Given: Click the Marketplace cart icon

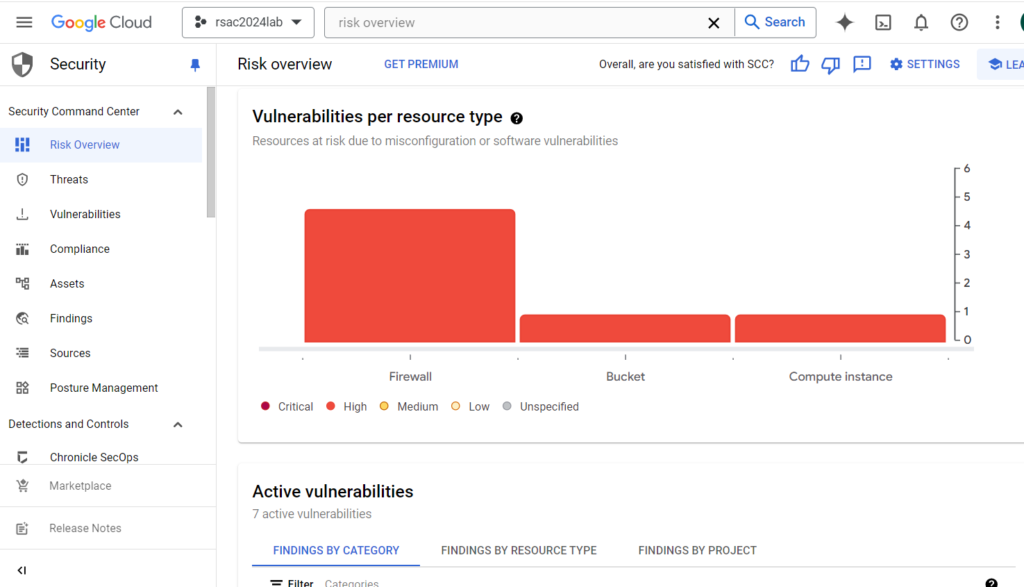Looking at the screenshot, I should pos(22,486).
